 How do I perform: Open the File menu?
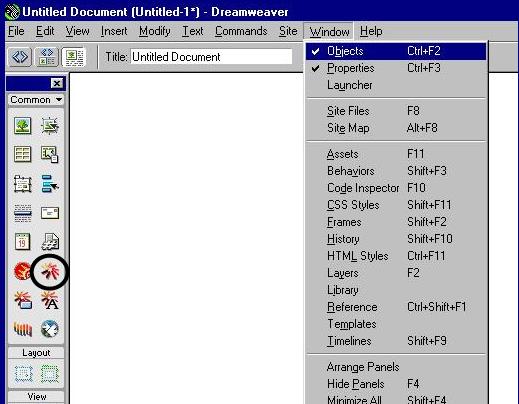[16, 31]
